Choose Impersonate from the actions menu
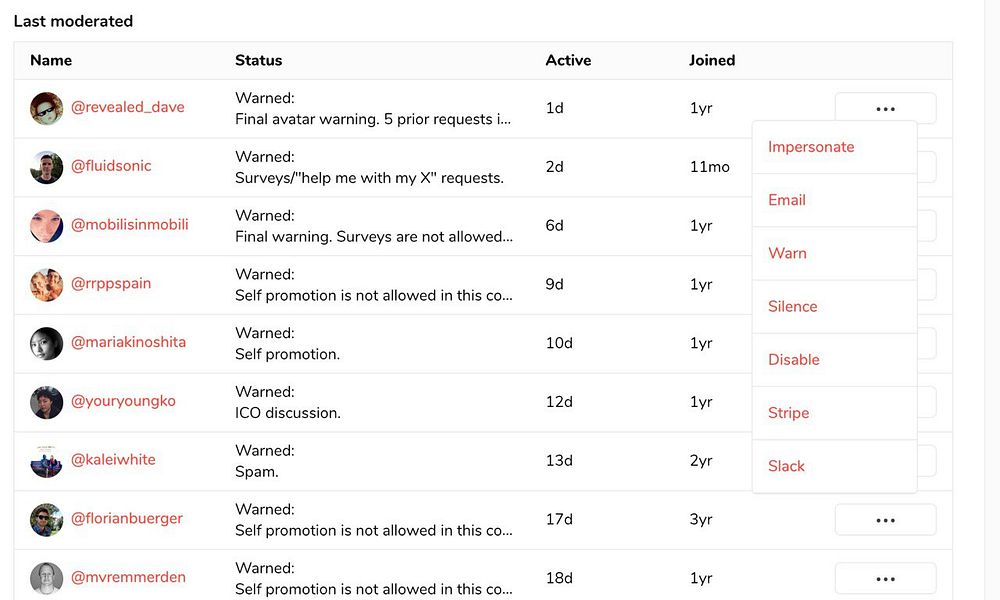 811,147
